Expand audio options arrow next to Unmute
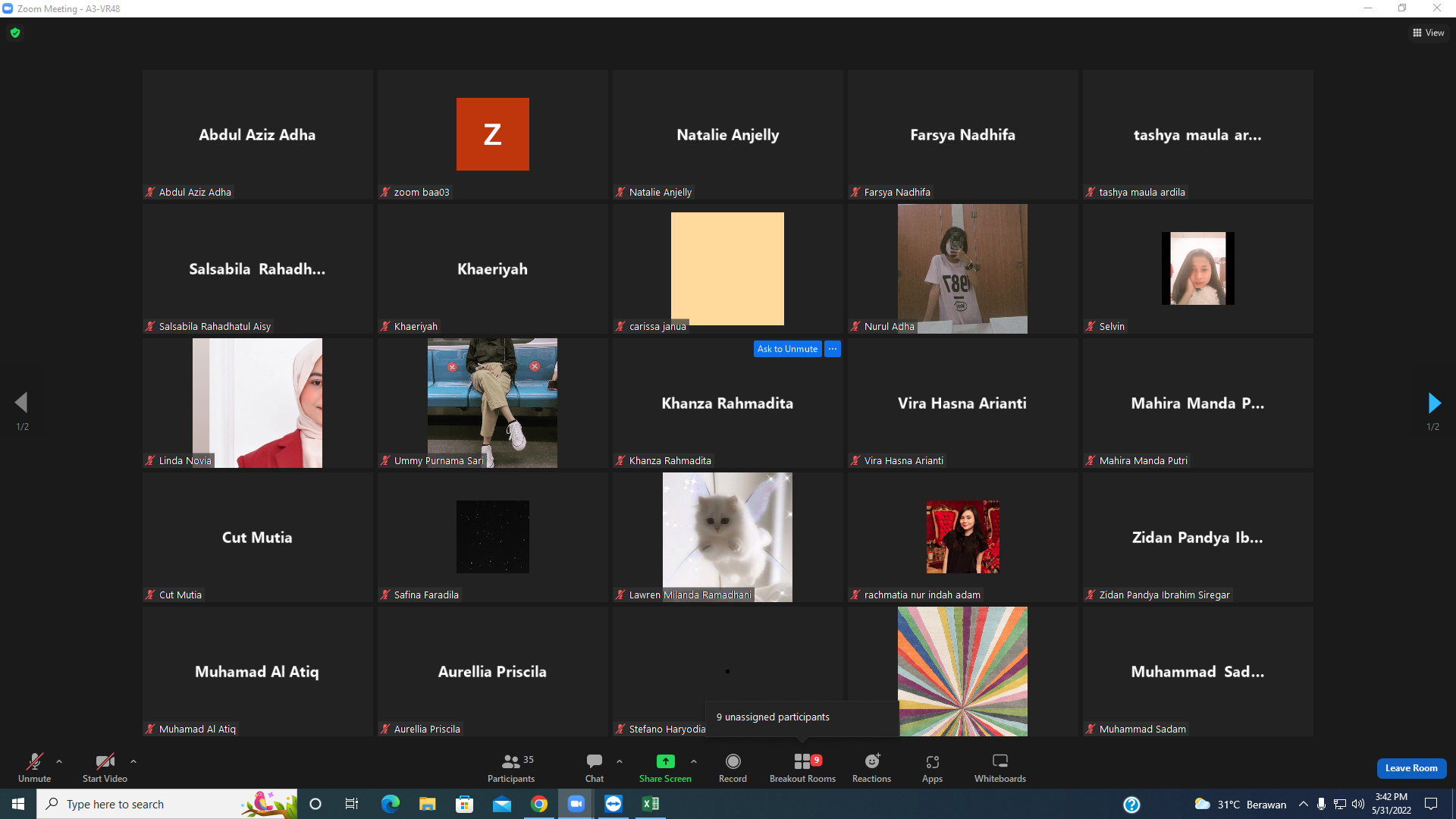 coord(59,761)
